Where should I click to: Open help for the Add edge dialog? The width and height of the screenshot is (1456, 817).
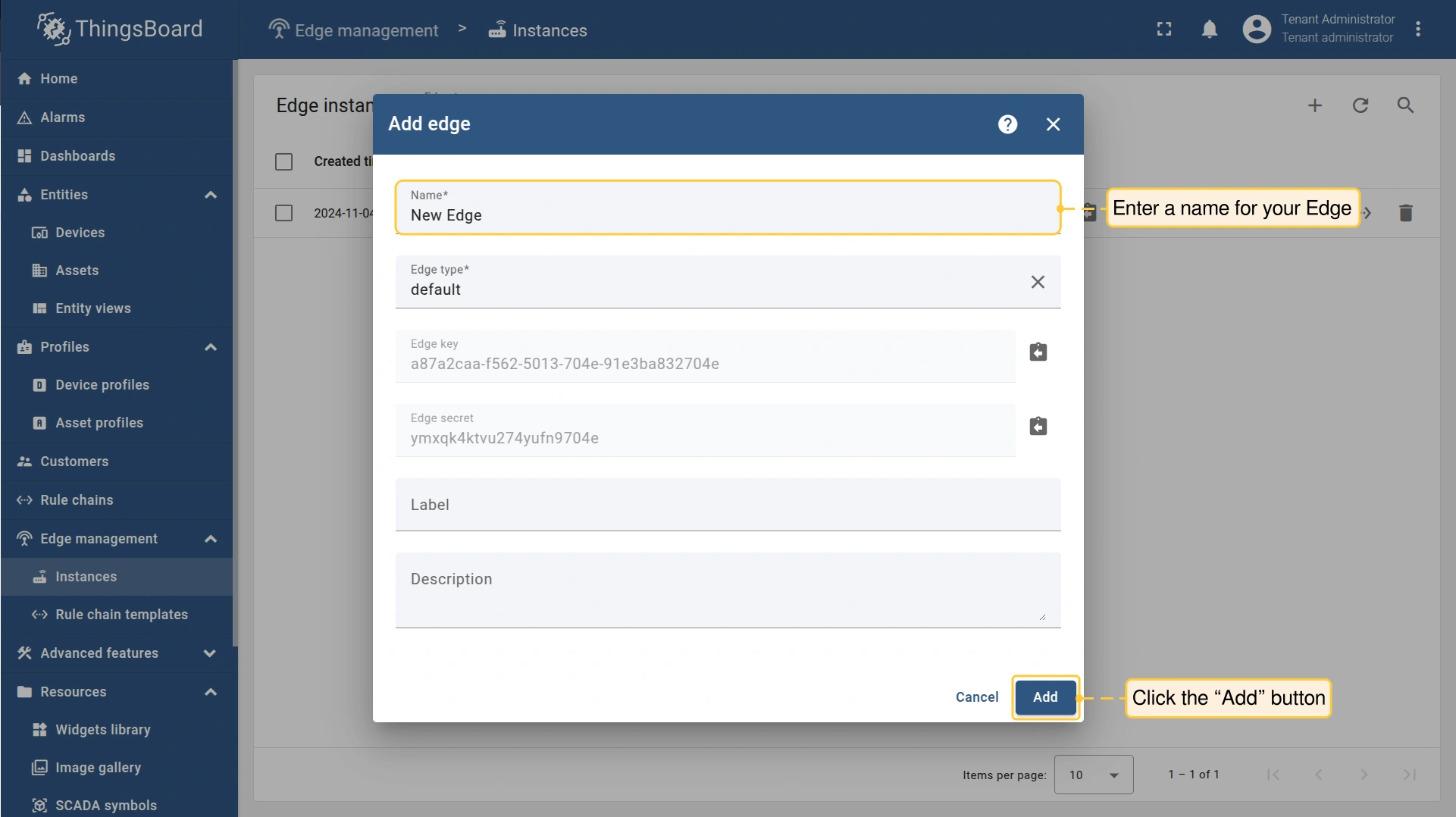[1007, 124]
